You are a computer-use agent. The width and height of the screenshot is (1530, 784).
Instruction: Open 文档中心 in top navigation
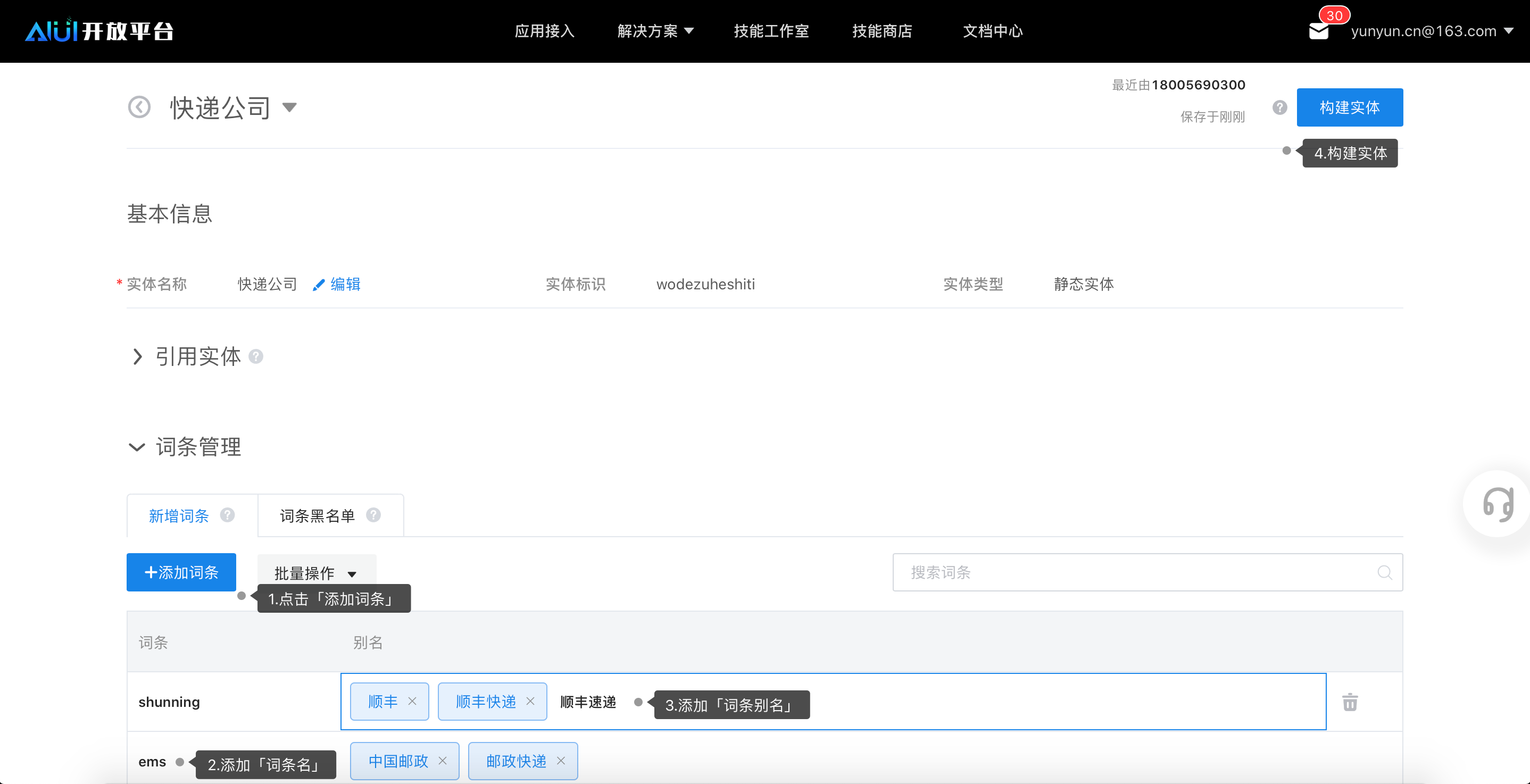pyautogui.click(x=993, y=31)
